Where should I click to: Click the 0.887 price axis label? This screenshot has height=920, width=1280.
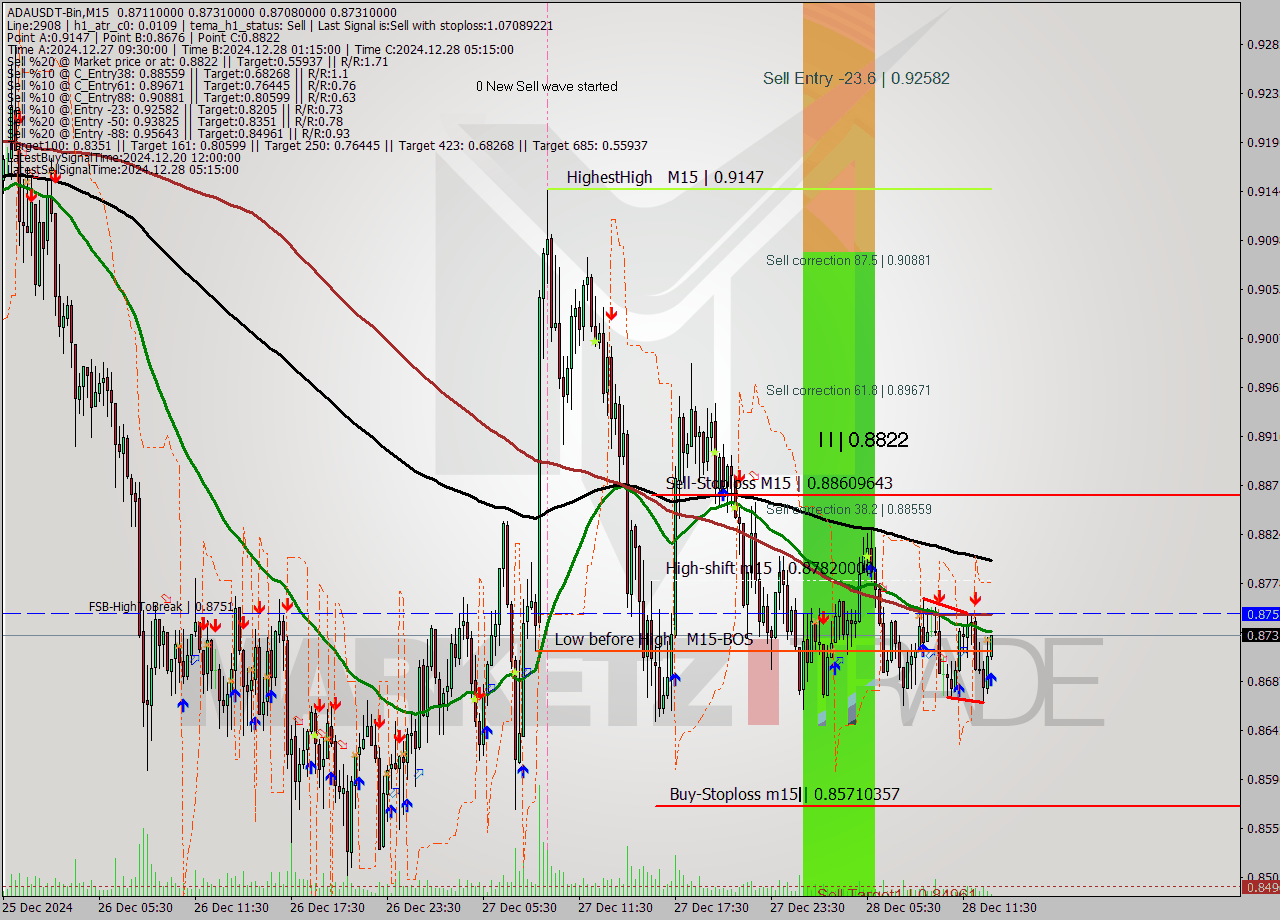click(x=1262, y=485)
